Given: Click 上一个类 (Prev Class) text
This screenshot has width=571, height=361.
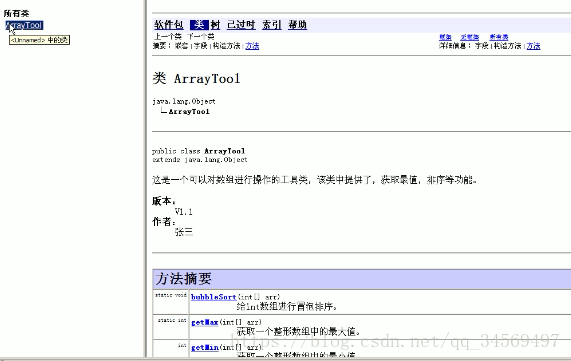Looking at the screenshot, I should 168,36.
